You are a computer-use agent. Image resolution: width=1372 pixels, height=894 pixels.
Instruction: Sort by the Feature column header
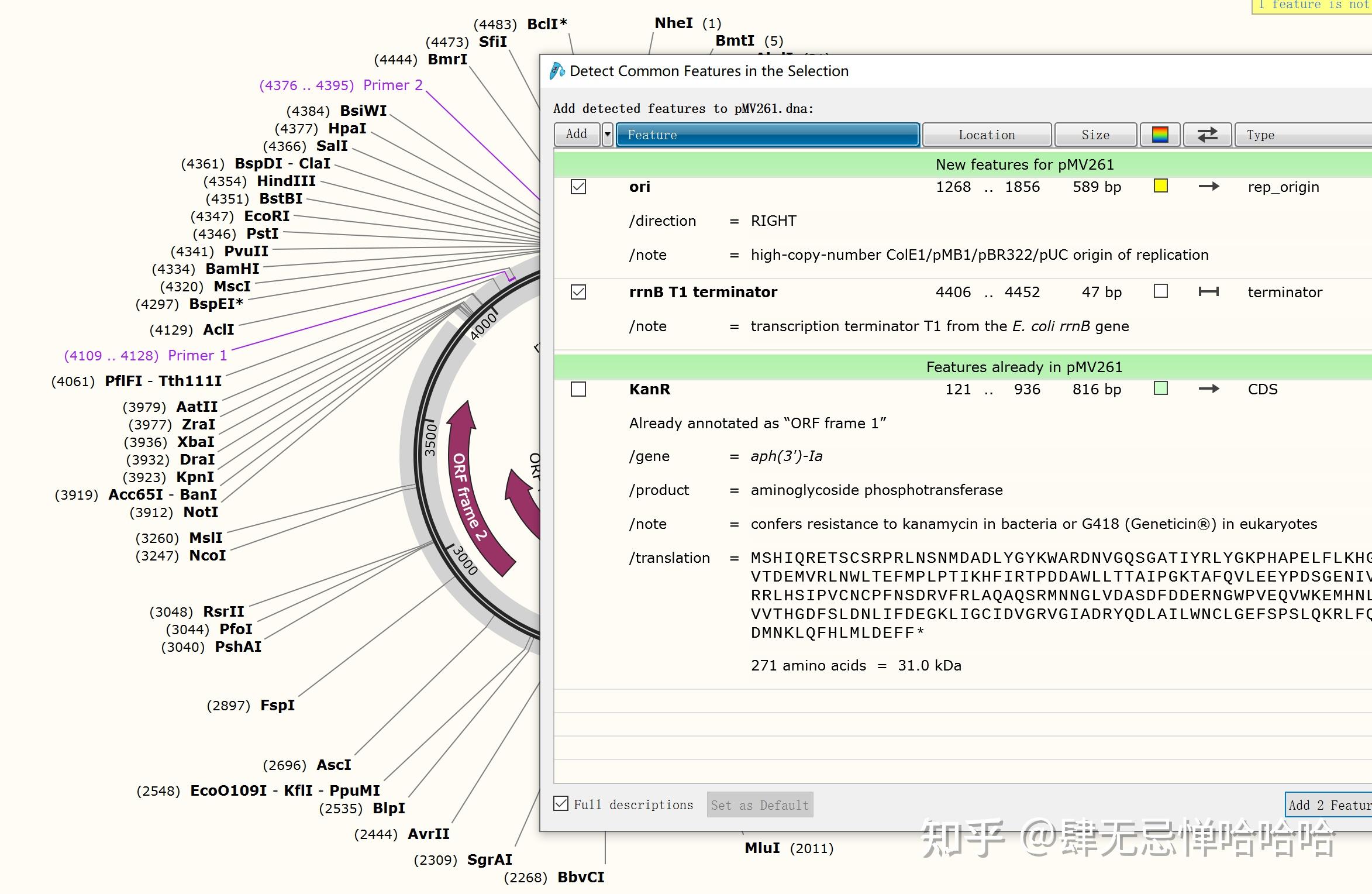767,135
